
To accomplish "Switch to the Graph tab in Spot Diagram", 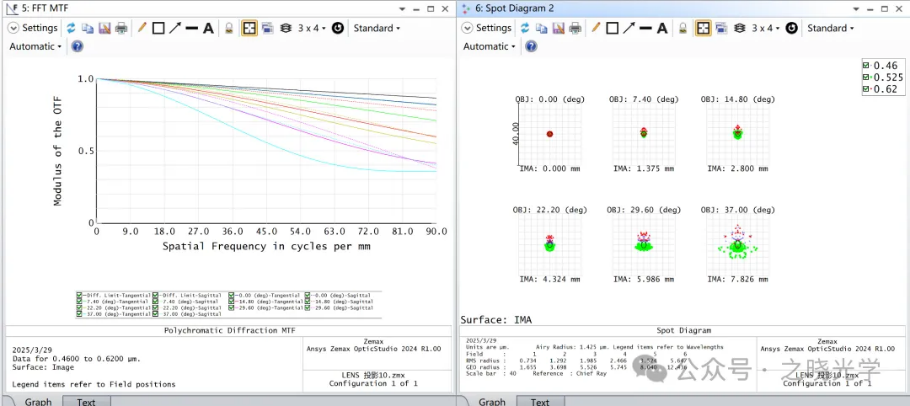I will [491, 401].
